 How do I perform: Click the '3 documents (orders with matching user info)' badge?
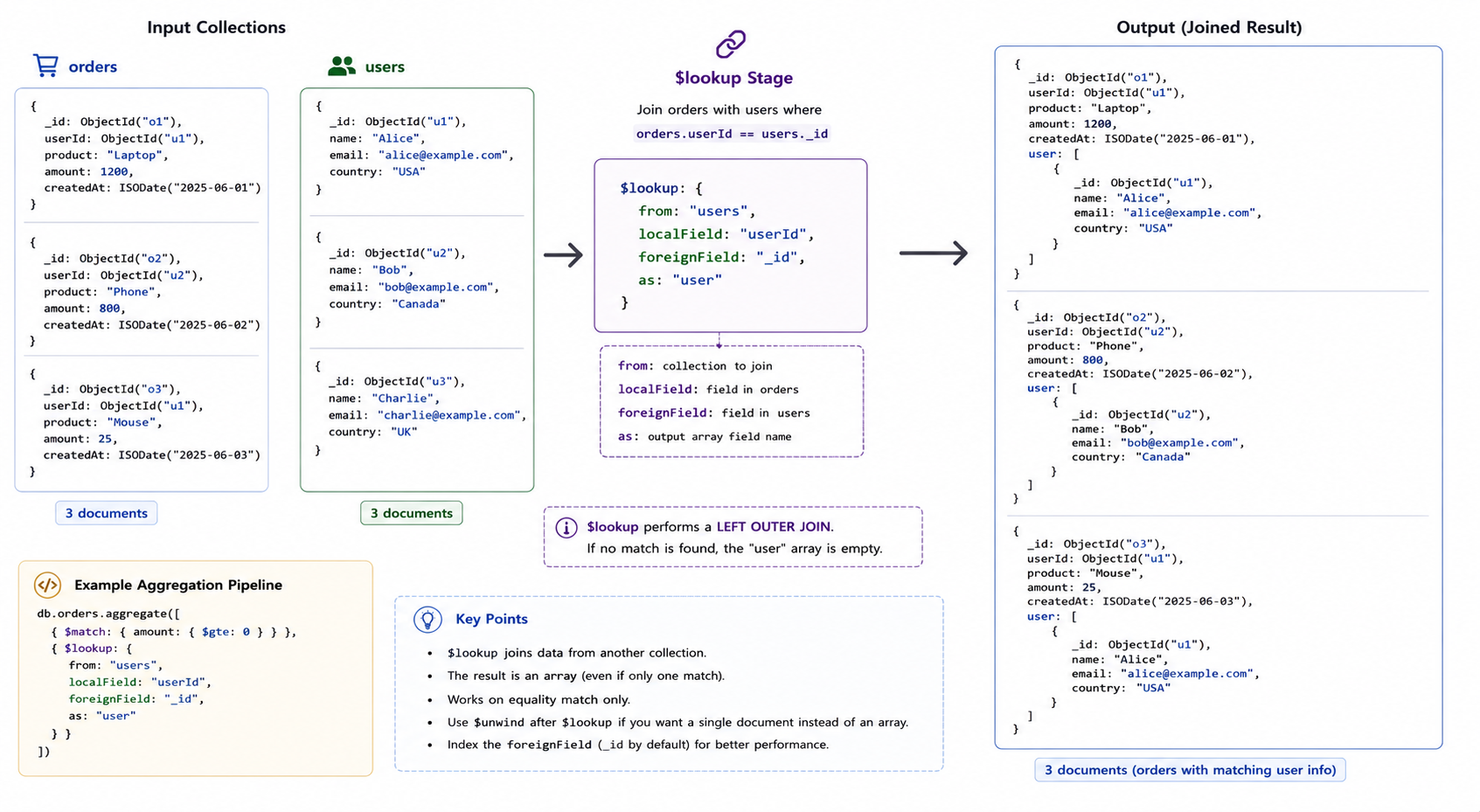(1190, 770)
